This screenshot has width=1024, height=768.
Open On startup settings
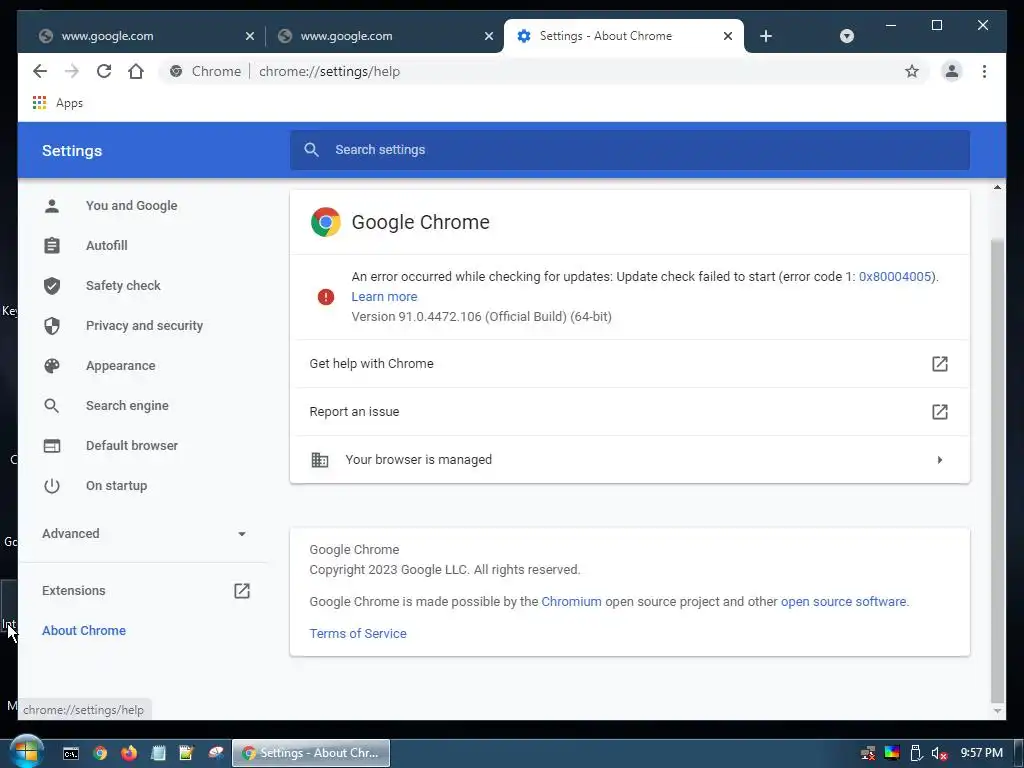116,485
